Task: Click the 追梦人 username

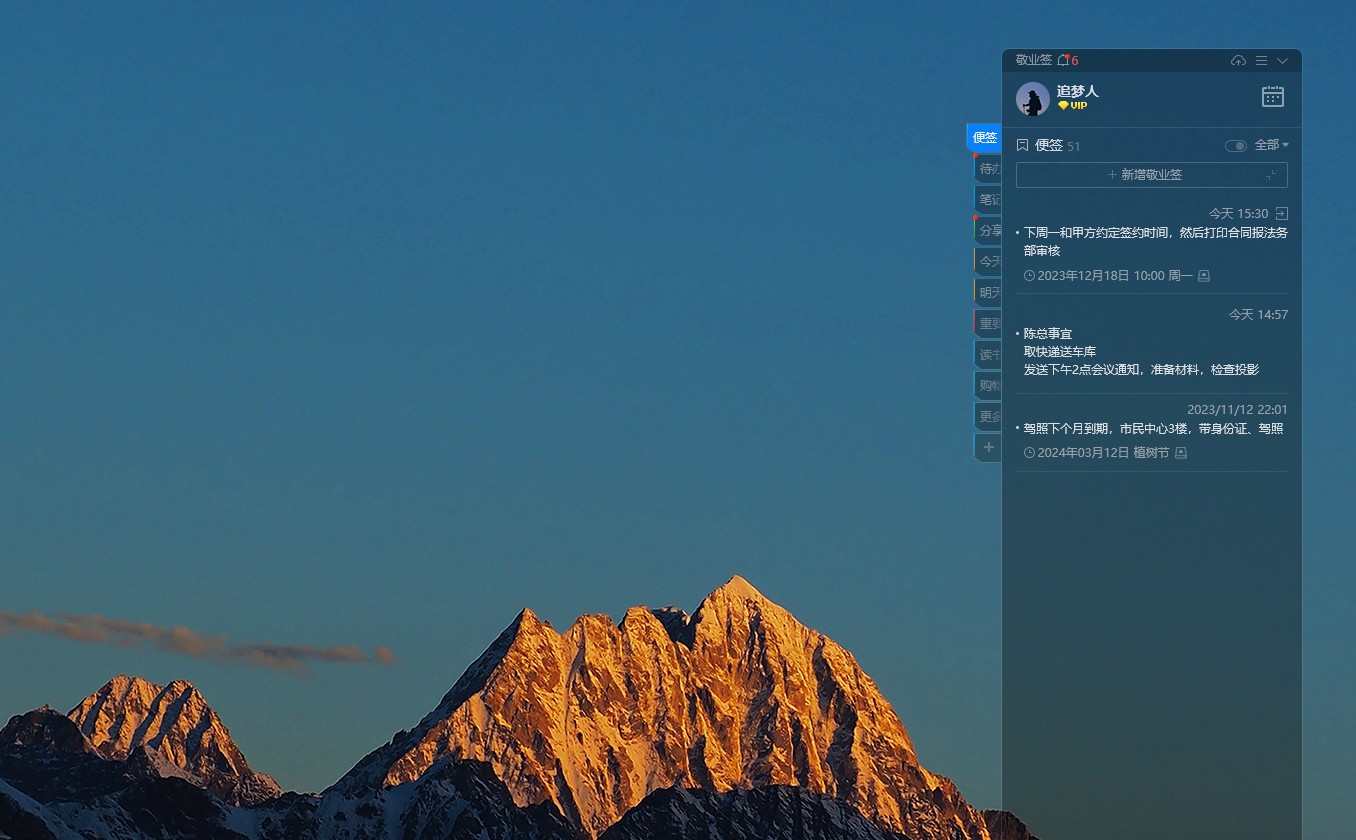Action: [x=1077, y=91]
